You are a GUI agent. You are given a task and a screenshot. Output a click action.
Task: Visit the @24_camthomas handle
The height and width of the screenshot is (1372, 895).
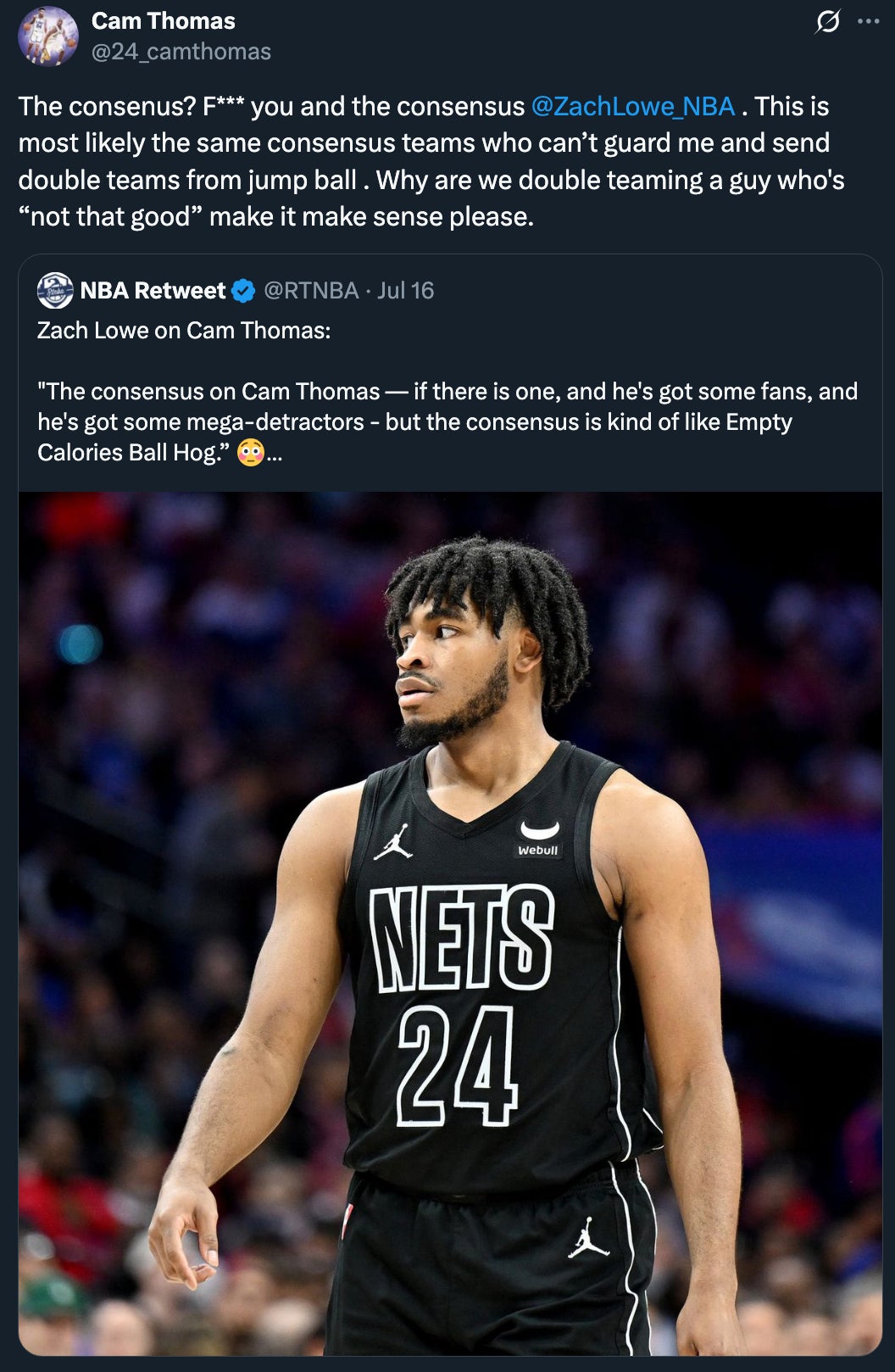181,52
